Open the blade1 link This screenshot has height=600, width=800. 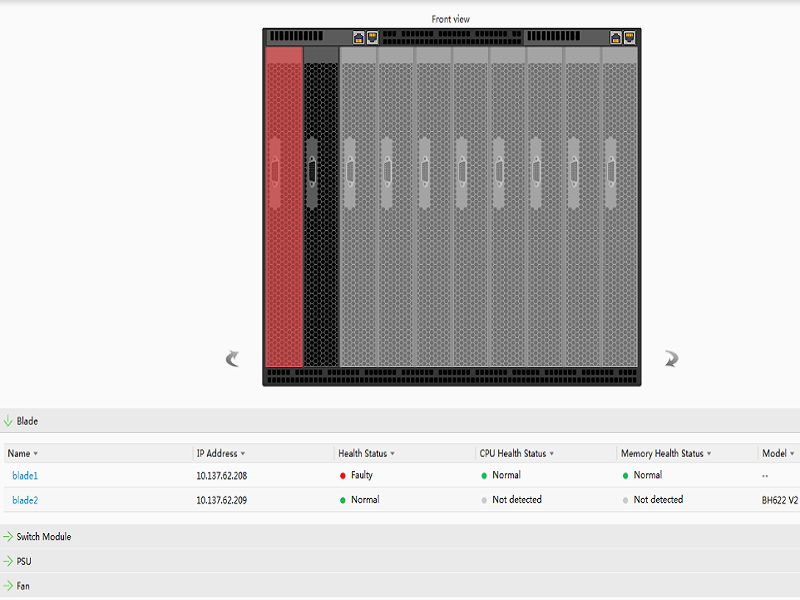[x=25, y=476]
